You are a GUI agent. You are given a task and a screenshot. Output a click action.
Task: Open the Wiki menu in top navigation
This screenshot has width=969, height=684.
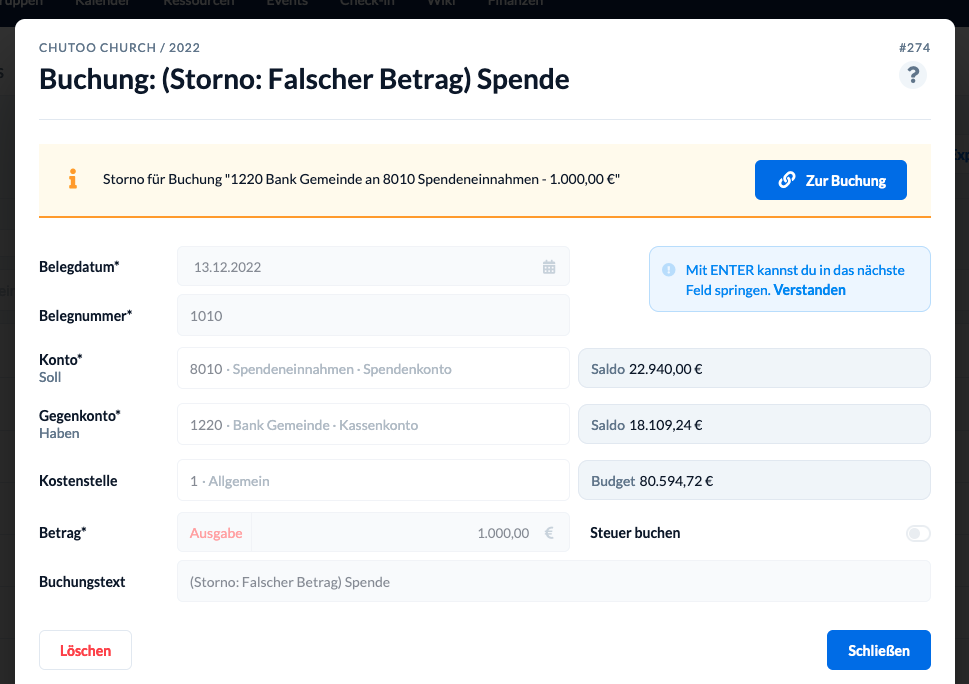(x=441, y=3)
